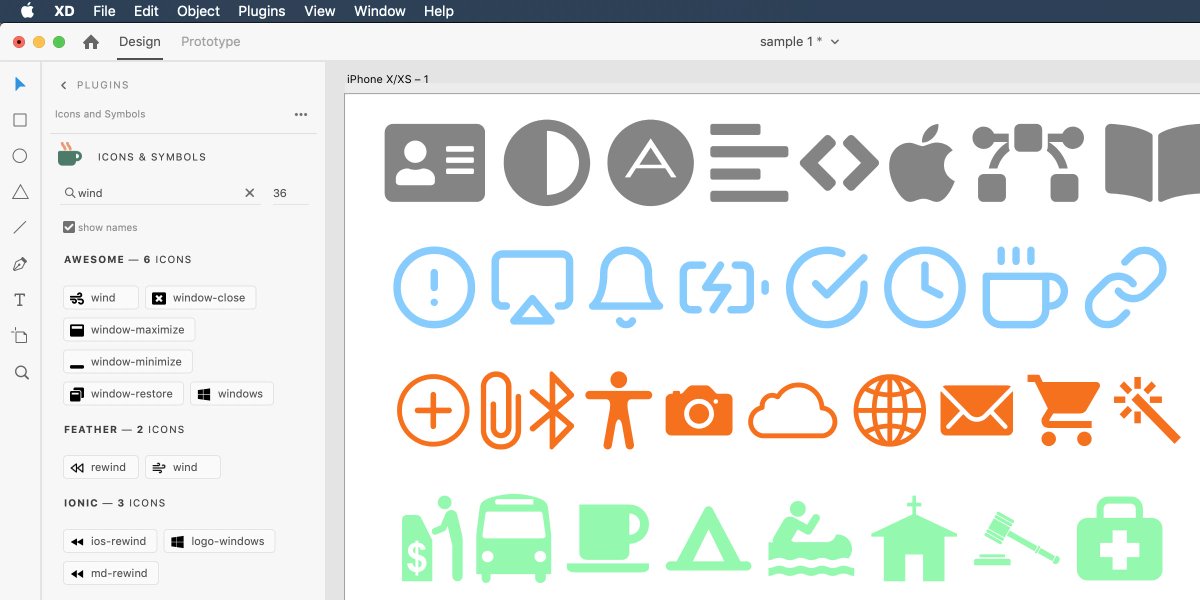The image size is (1200, 600).
Task: Insert the window-maximize icon from Awesome
Action: coord(128,329)
